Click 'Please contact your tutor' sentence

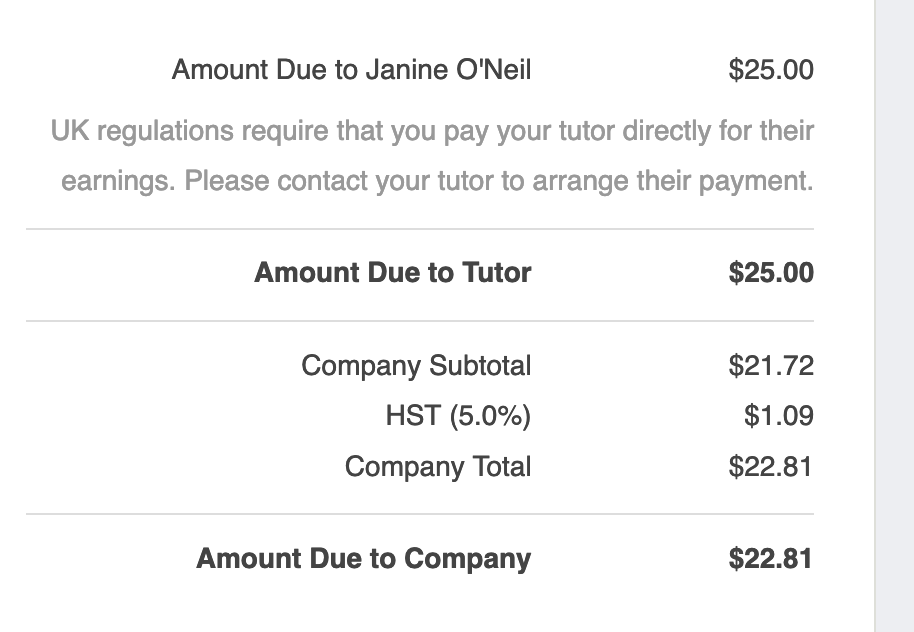(x=498, y=181)
